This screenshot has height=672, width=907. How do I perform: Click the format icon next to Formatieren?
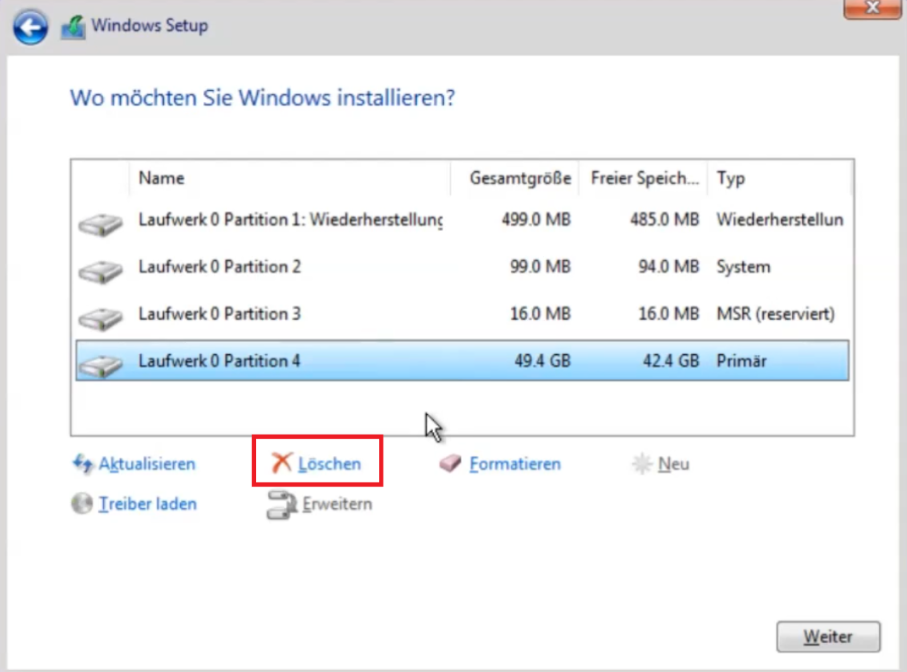click(451, 463)
